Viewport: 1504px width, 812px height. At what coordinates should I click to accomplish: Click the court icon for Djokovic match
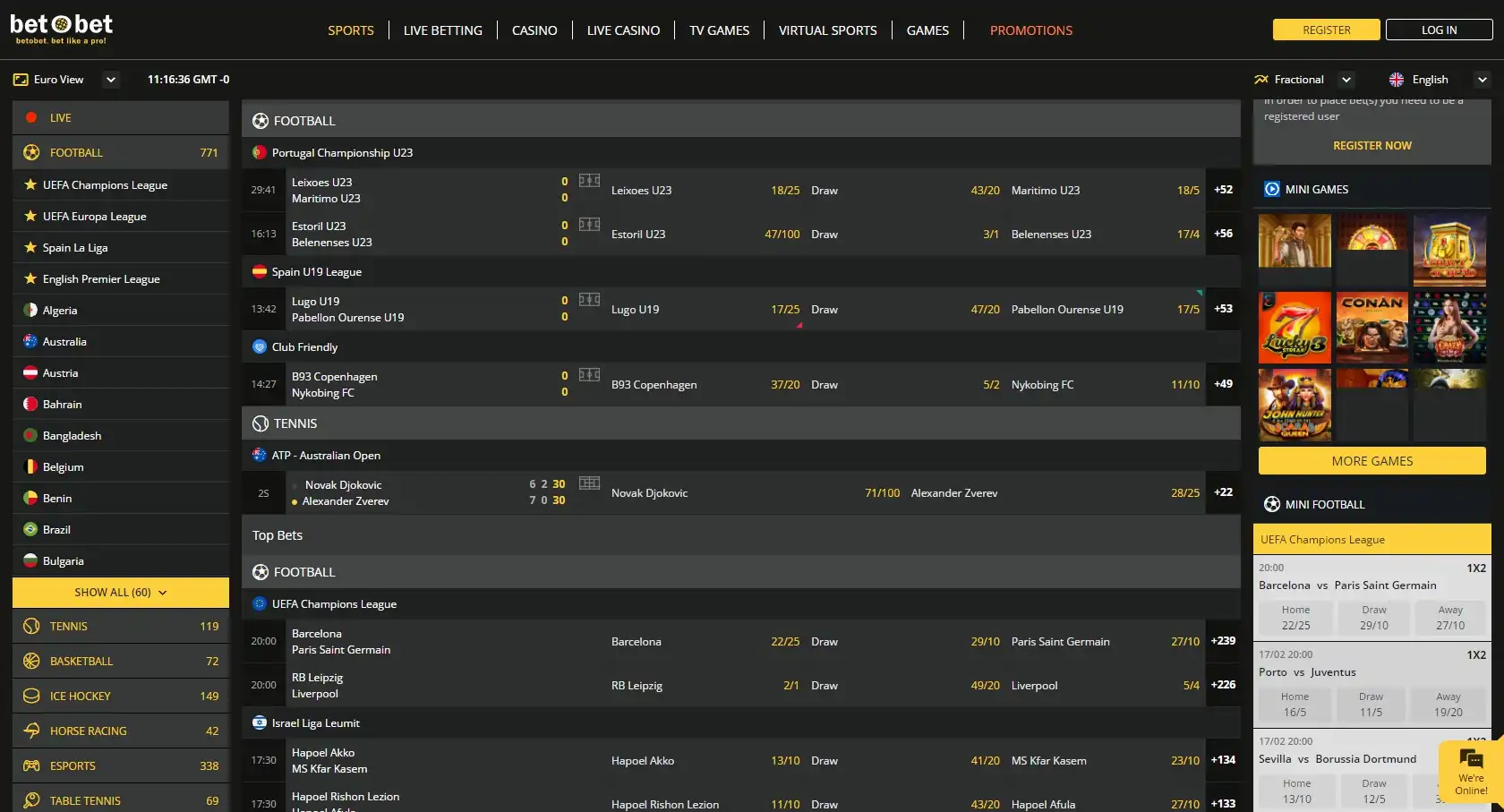tap(589, 483)
